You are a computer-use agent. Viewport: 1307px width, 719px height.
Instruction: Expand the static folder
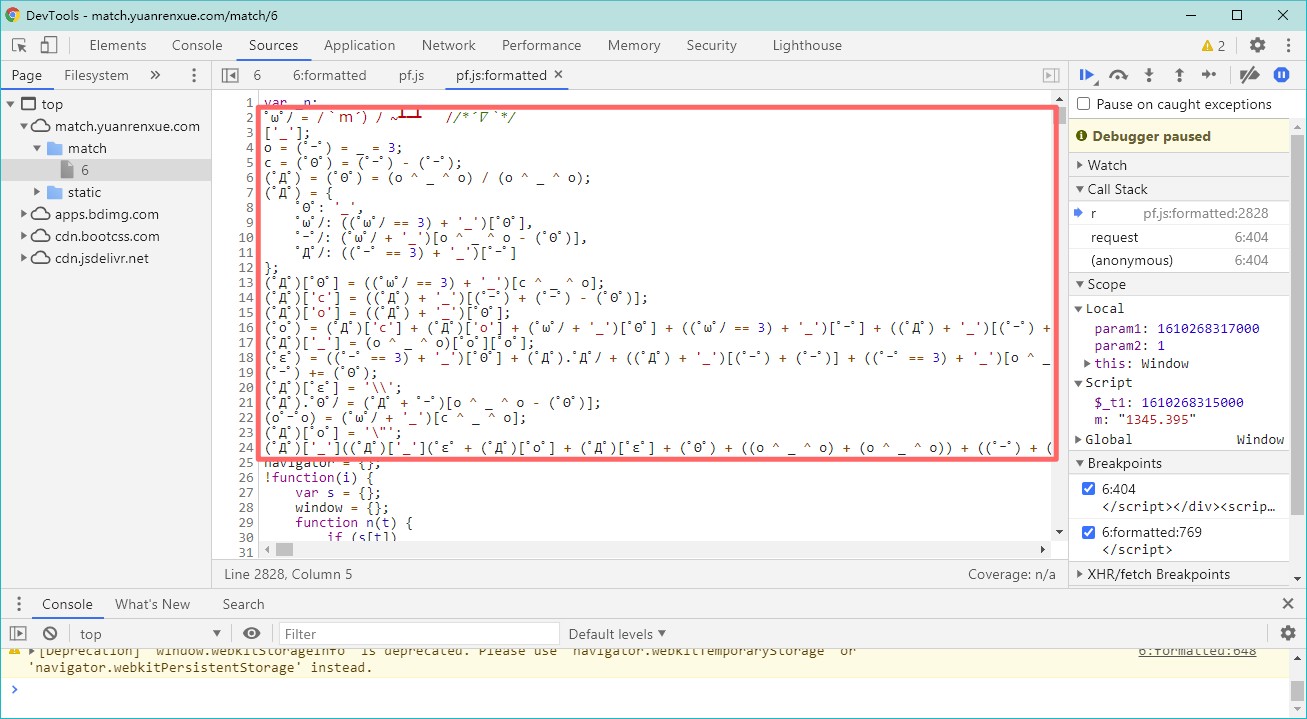pyautogui.click(x=38, y=192)
